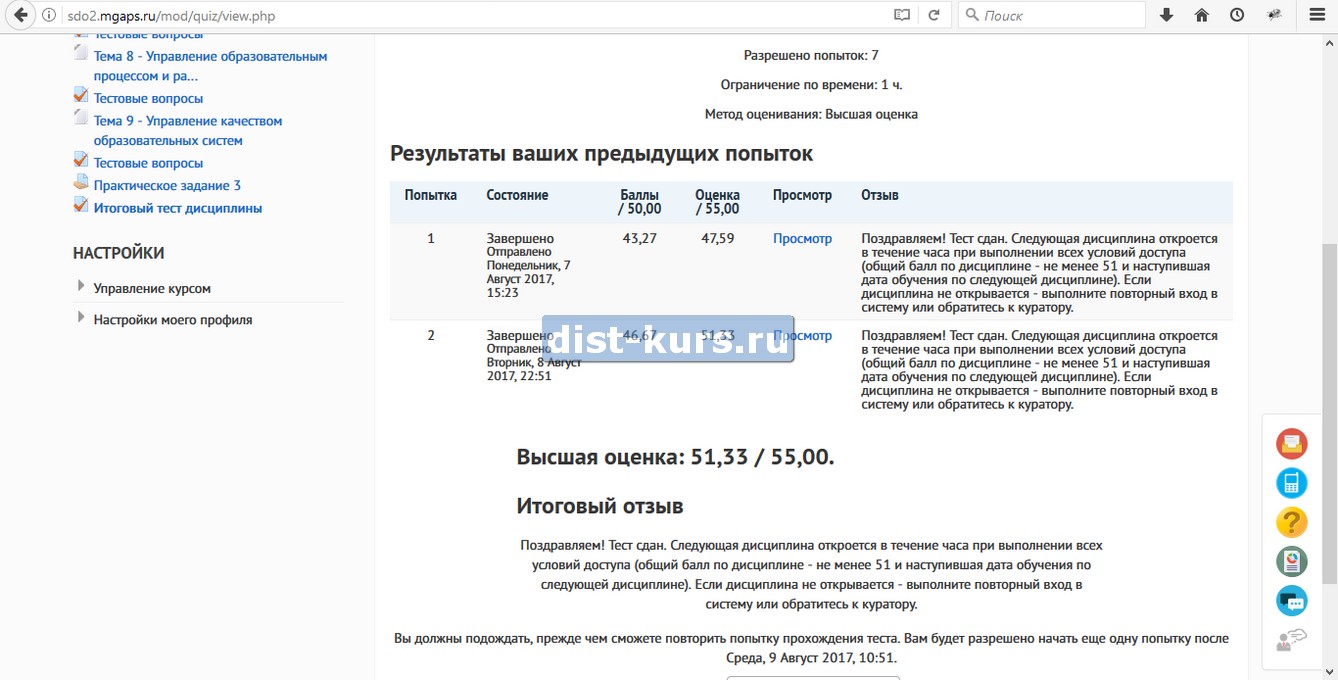The image size is (1338, 680).
Task: Click the Попытка column header
Action: (x=430, y=195)
